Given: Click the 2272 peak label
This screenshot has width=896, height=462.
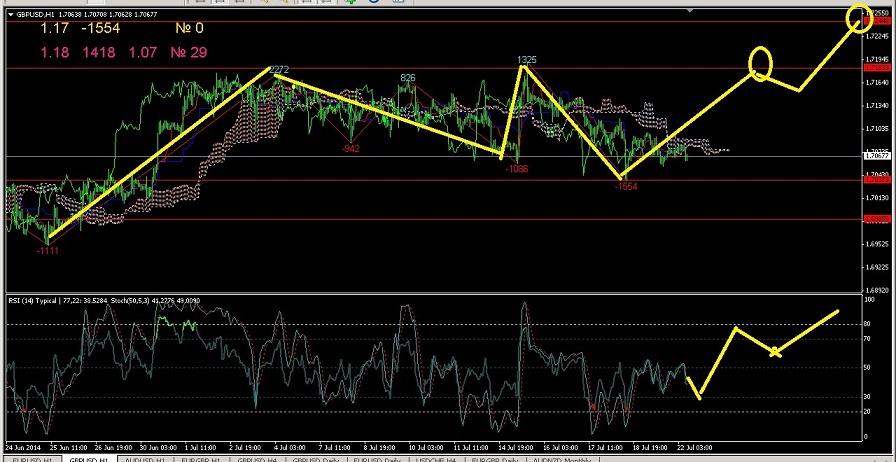Looking at the screenshot, I should coord(279,70).
